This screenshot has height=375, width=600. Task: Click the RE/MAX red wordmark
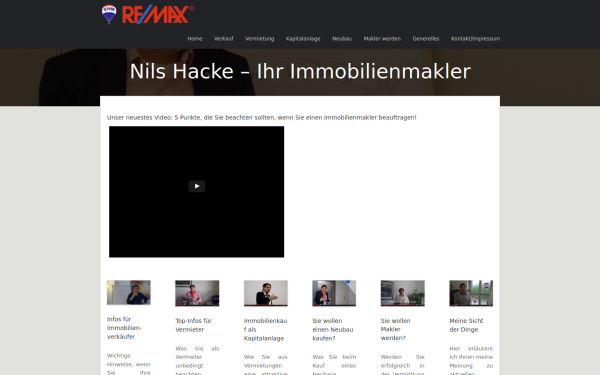point(157,15)
